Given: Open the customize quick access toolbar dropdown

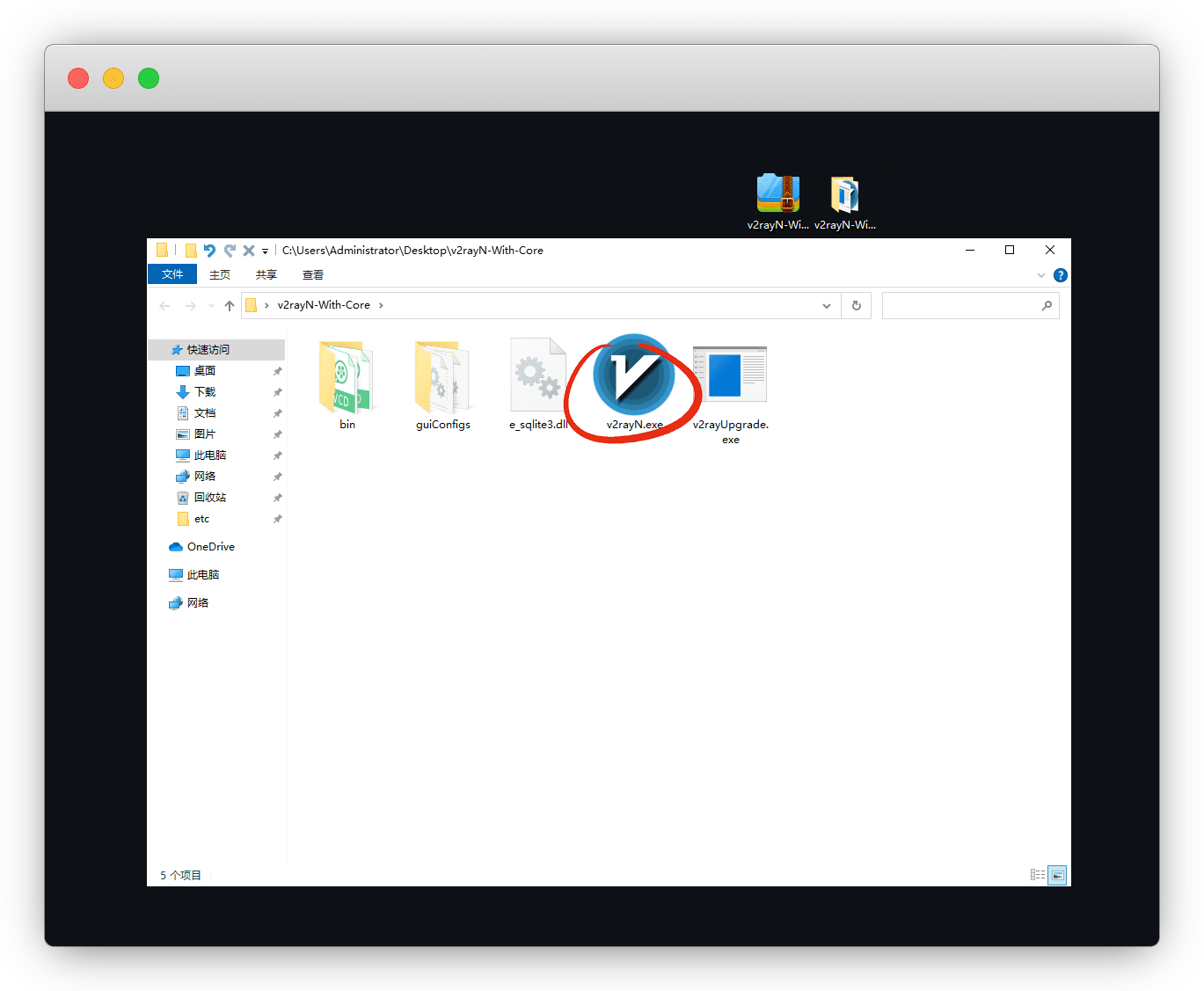Looking at the screenshot, I should pos(265,251).
